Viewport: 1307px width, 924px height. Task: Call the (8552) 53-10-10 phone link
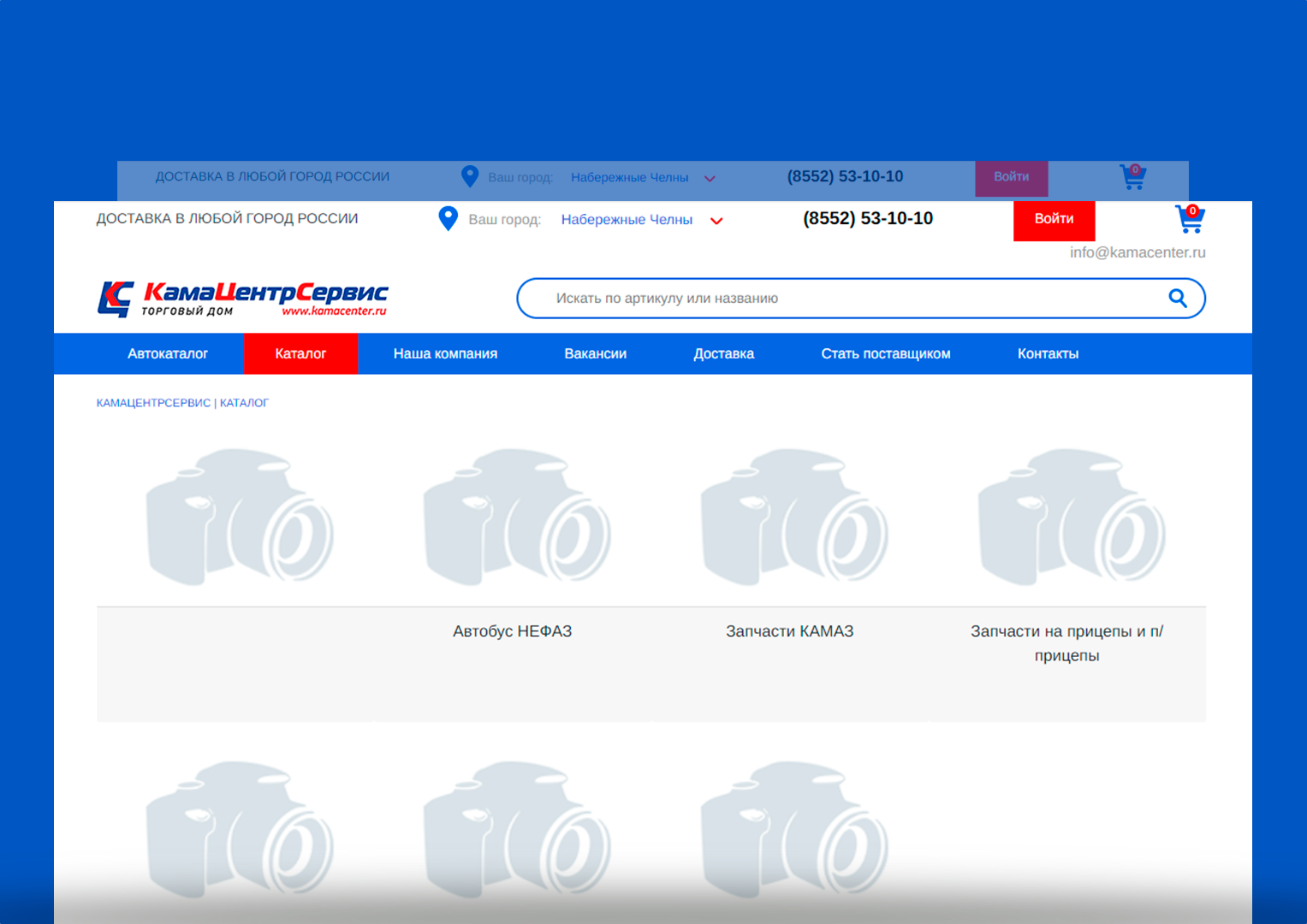coord(867,218)
